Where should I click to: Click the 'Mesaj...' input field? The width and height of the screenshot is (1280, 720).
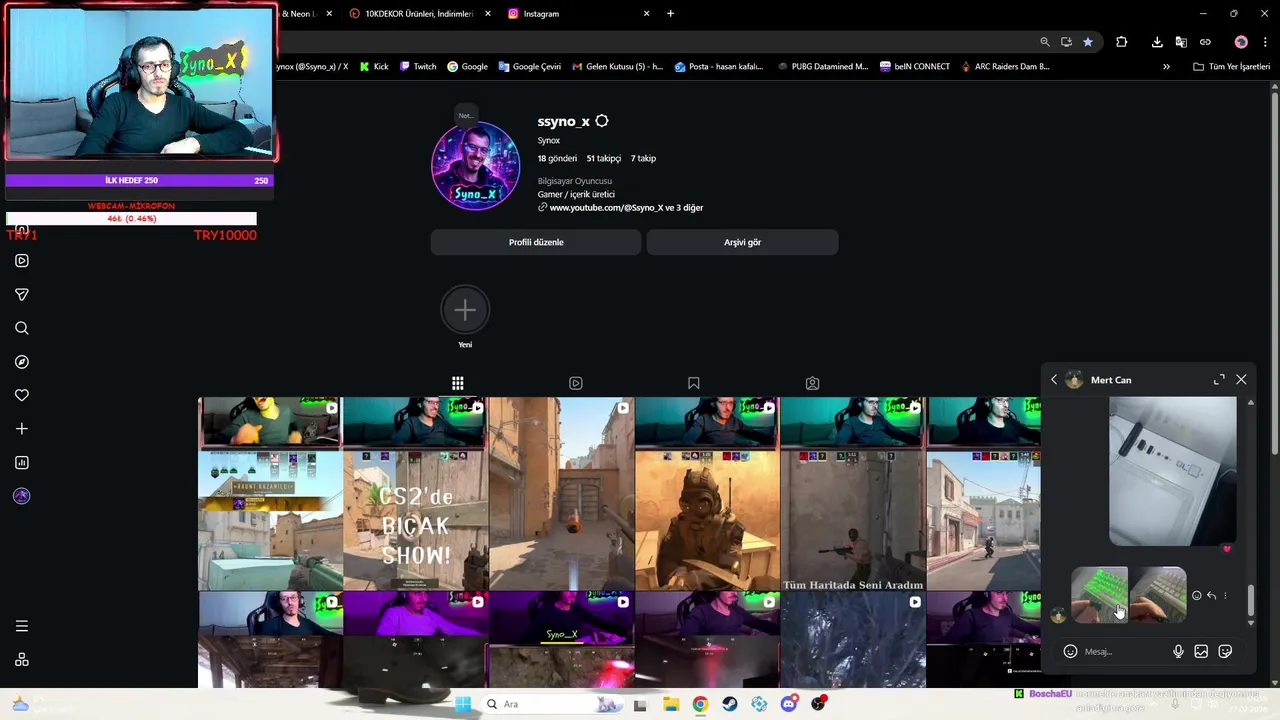coord(1125,652)
